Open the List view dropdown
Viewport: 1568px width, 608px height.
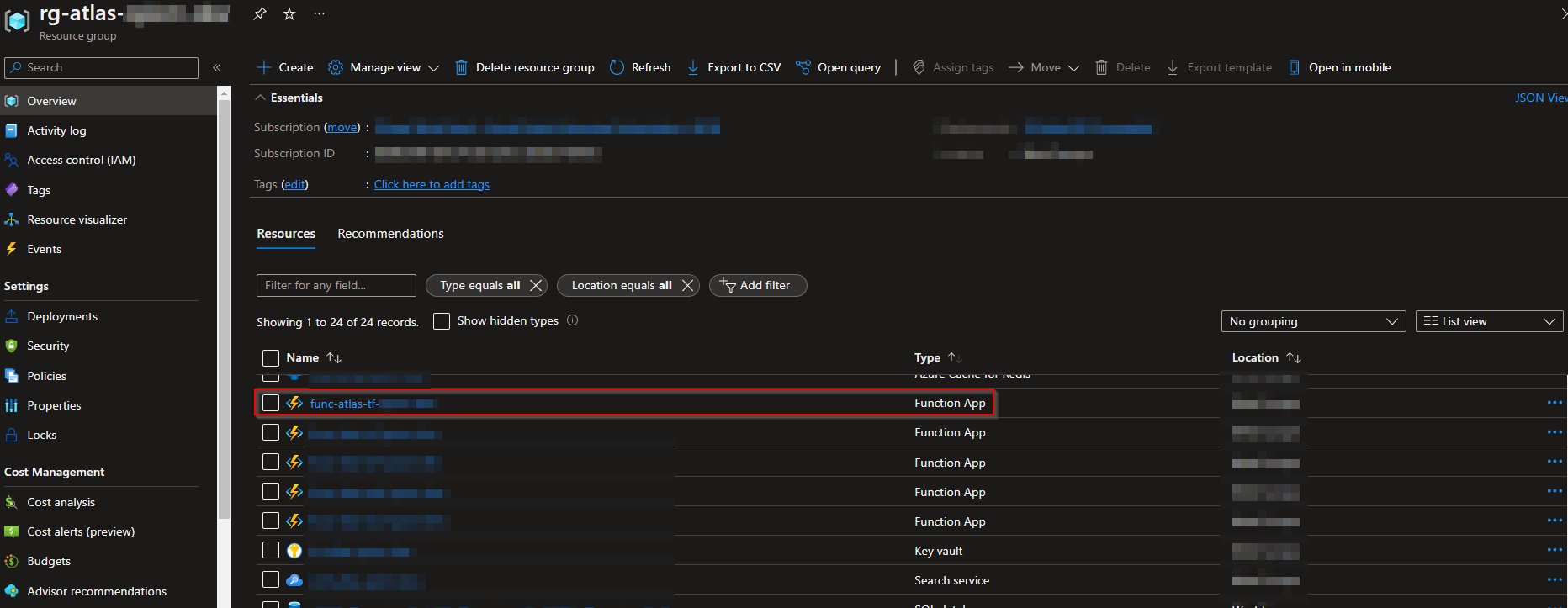click(x=1489, y=321)
